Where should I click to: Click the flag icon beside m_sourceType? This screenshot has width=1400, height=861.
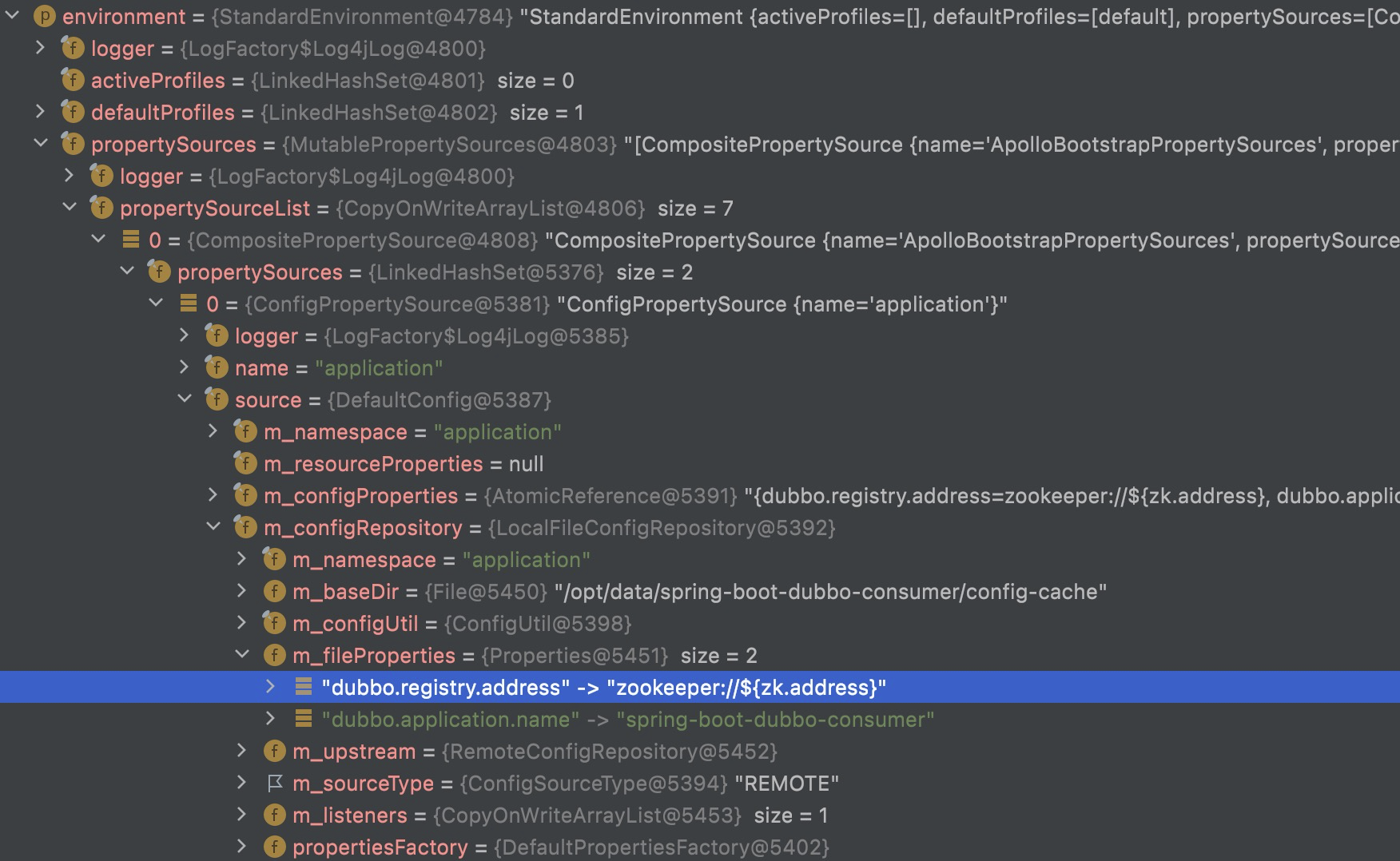[x=274, y=783]
